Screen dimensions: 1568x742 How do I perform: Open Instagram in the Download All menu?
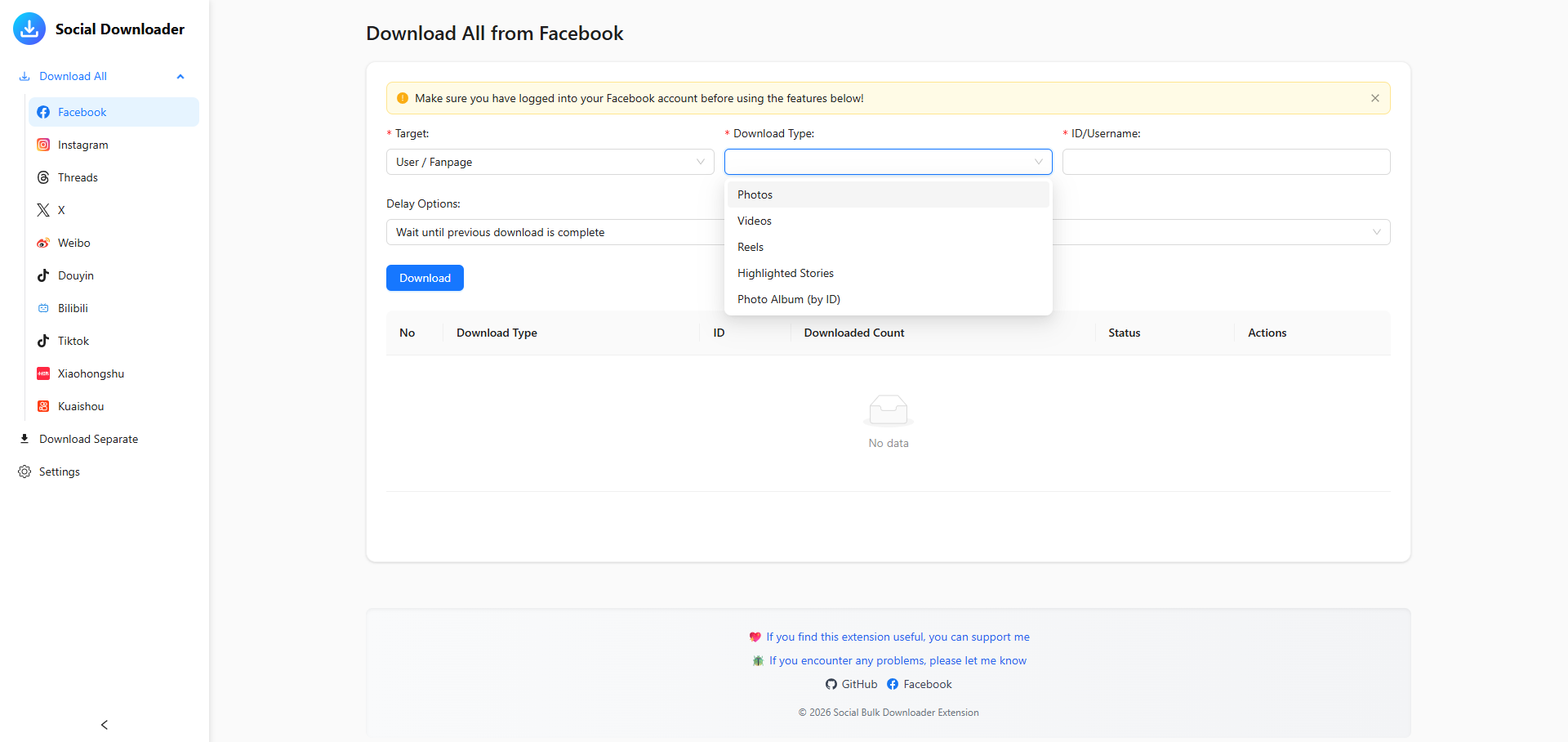pos(114,145)
